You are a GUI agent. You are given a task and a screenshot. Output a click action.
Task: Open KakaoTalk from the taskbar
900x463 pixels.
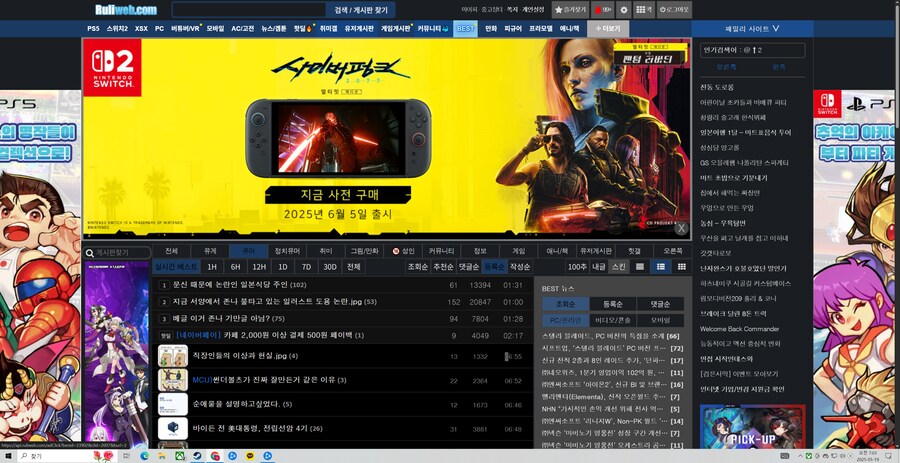(x=250, y=456)
